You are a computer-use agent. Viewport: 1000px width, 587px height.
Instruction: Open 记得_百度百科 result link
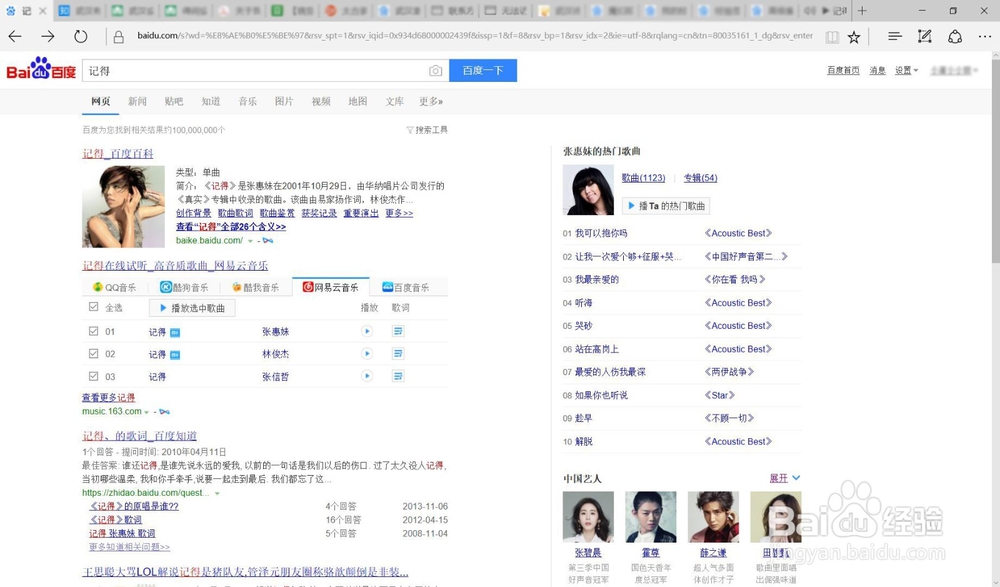[x=117, y=153]
